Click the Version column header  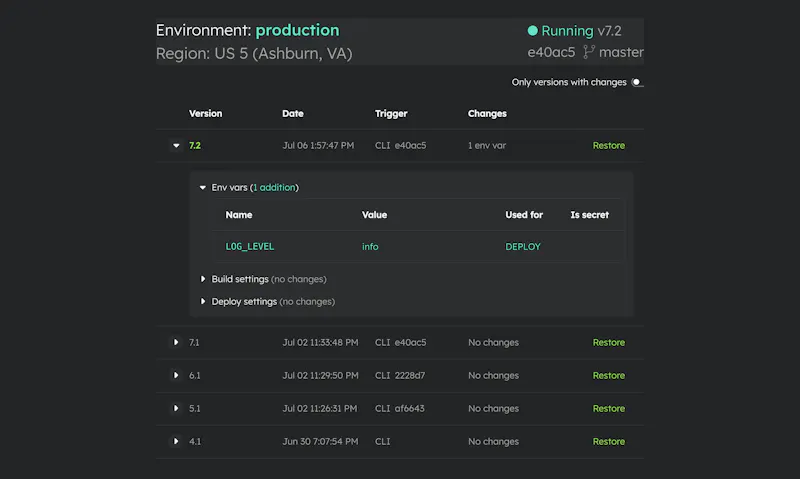[x=205, y=114]
